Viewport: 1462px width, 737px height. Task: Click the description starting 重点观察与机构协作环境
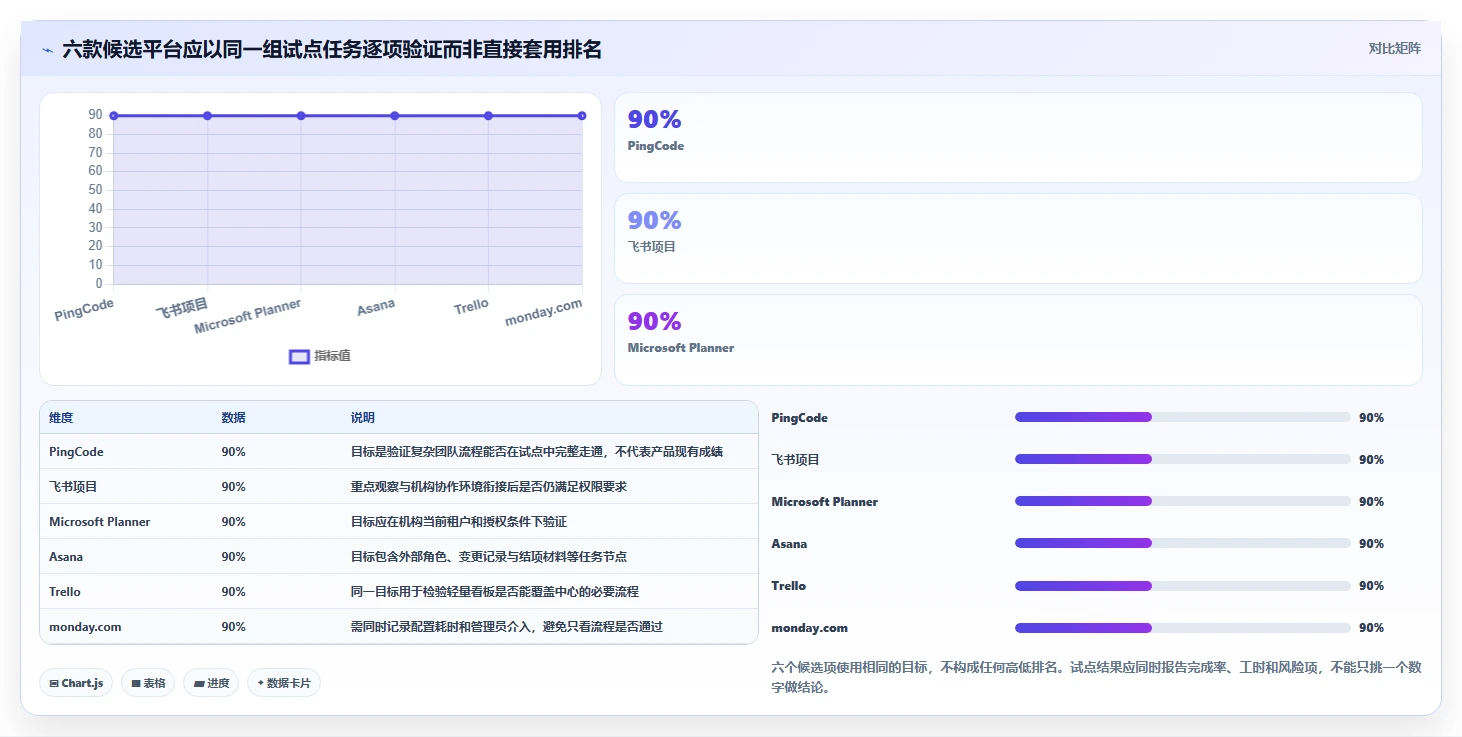[x=488, y=487]
